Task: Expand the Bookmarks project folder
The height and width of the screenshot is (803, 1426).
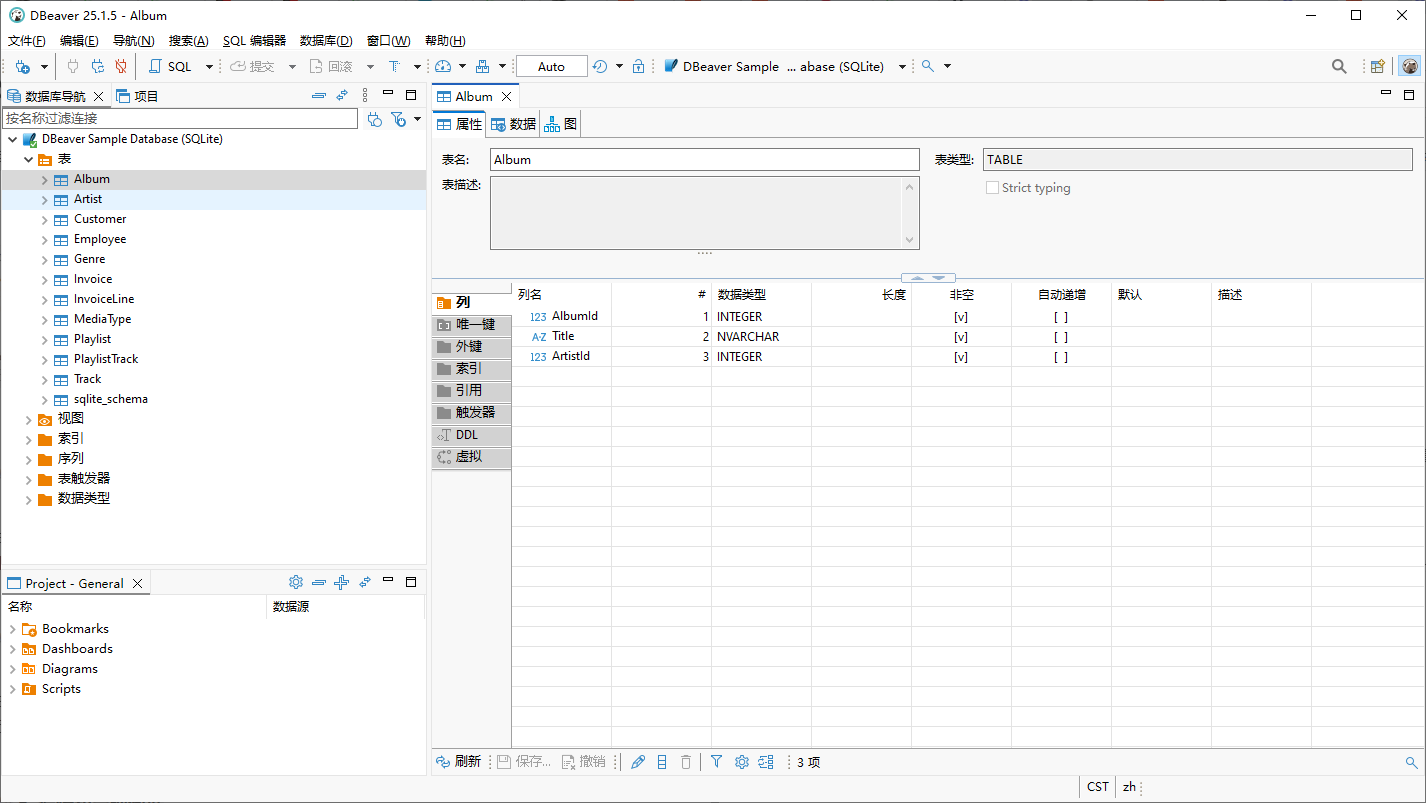Action: click(12, 629)
